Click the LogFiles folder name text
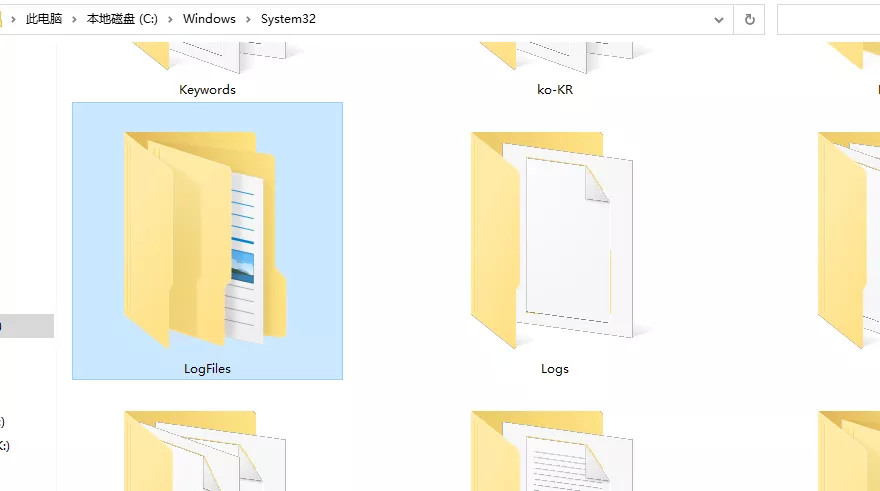Screen dimensions: 880x491 click(207, 369)
